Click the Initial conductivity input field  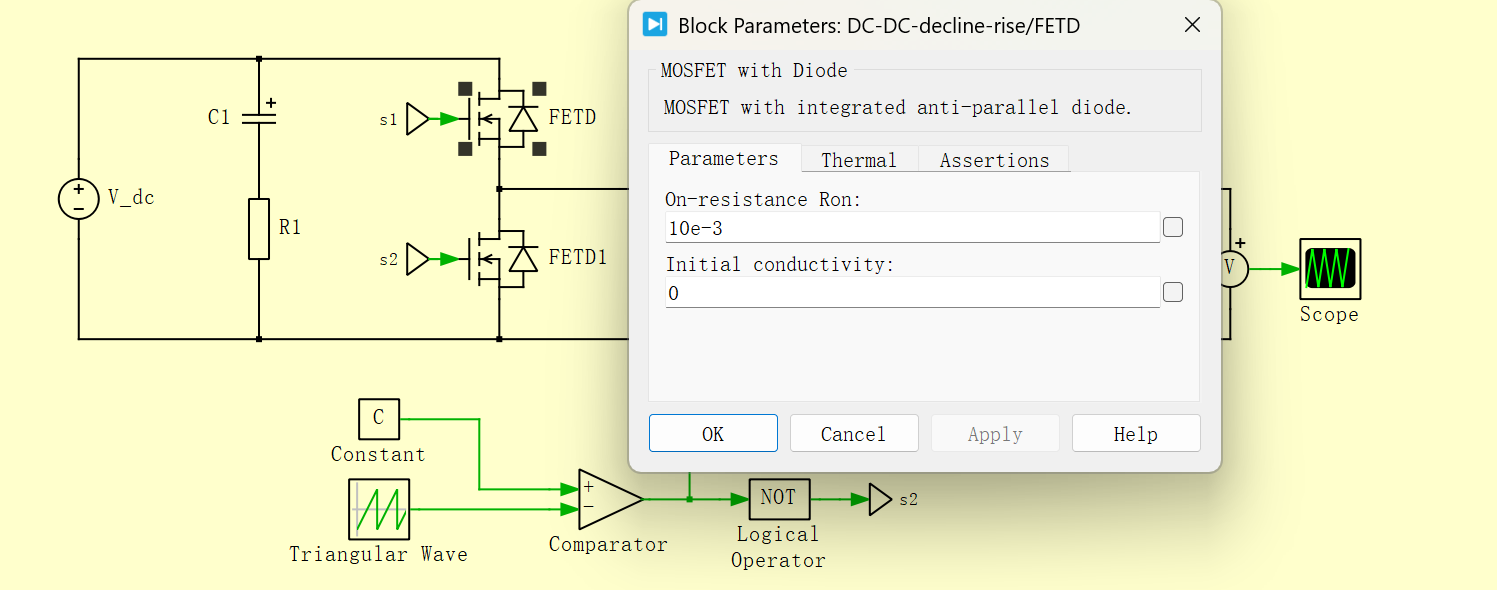pyautogui.click(x=912, y=293)
